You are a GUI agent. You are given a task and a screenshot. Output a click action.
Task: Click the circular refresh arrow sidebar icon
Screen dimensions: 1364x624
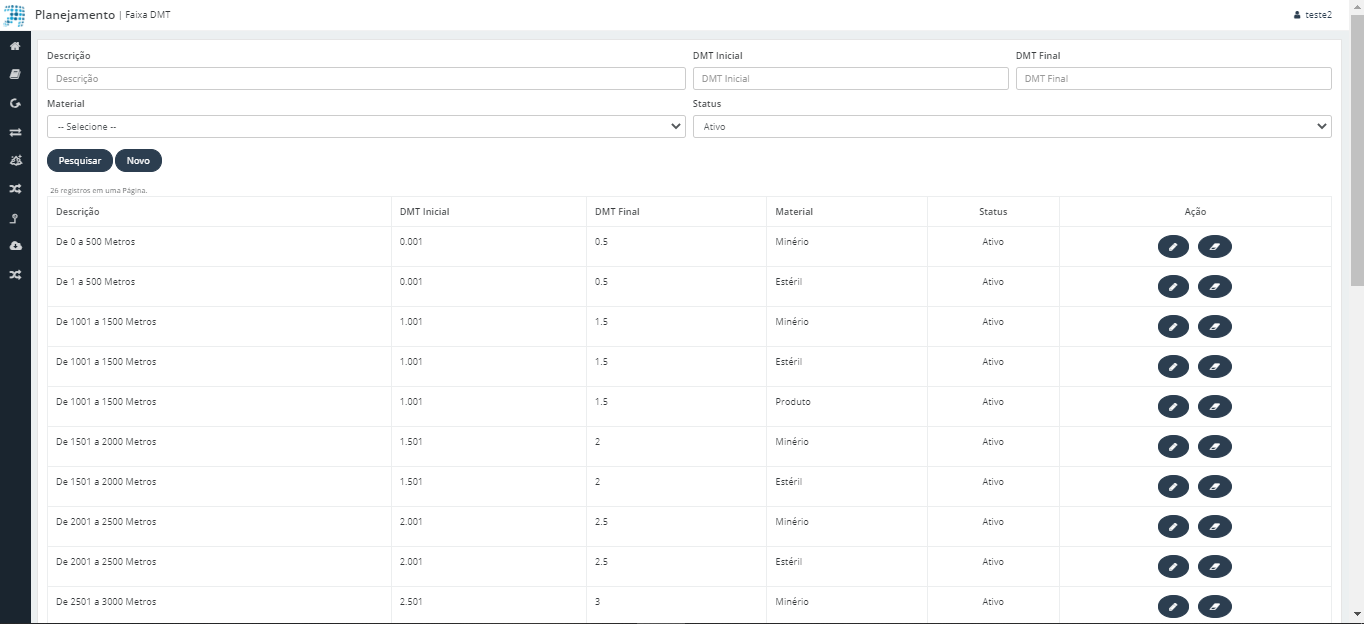click(x=15, y=103)
